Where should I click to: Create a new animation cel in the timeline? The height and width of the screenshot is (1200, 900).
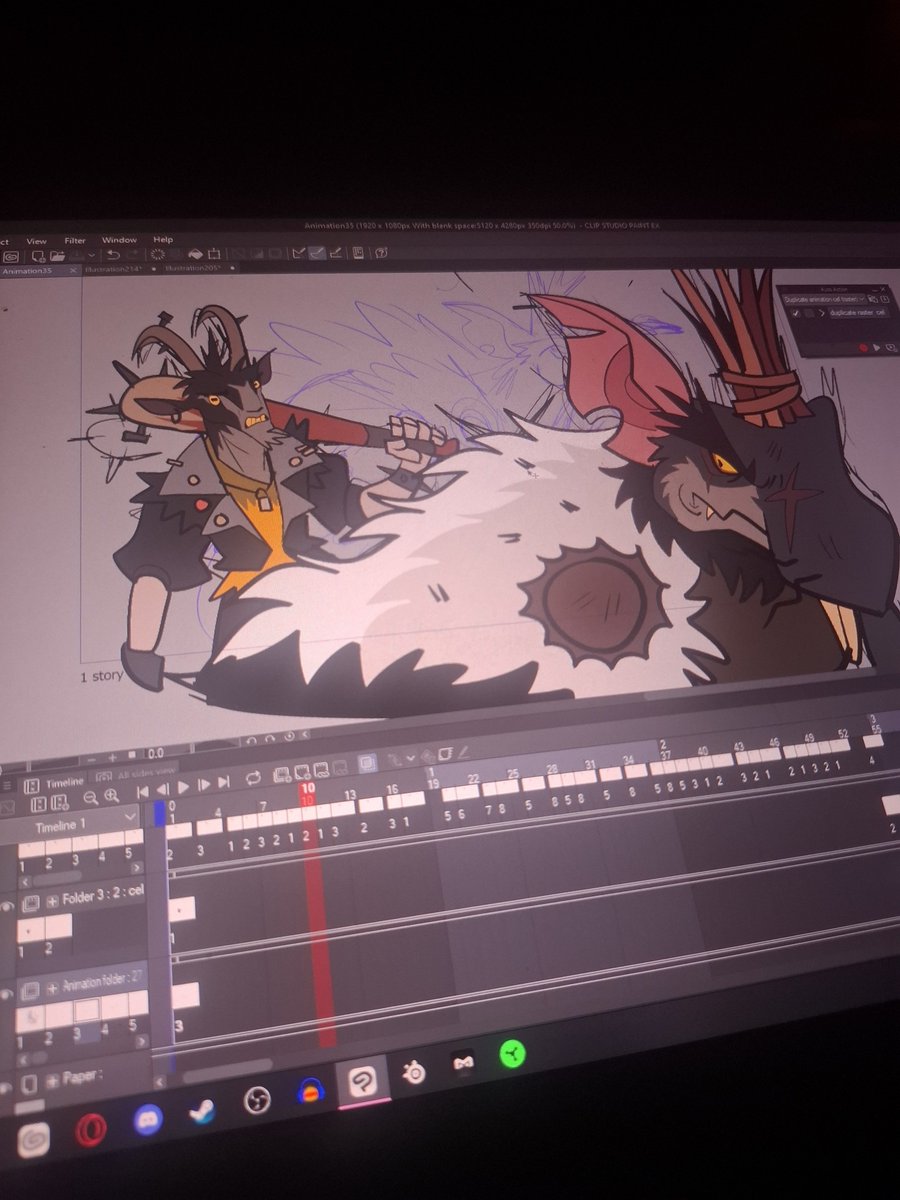coord(301,772)
